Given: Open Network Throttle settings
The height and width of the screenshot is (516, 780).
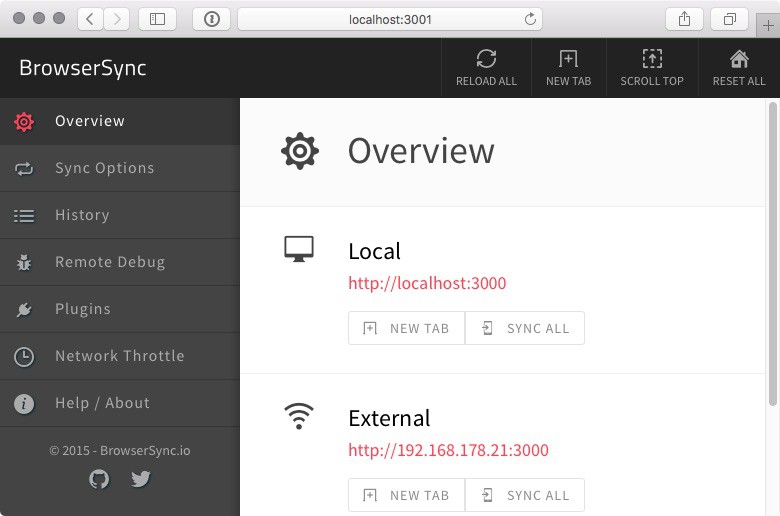Looking at the screenshot, I should [120, 356].
